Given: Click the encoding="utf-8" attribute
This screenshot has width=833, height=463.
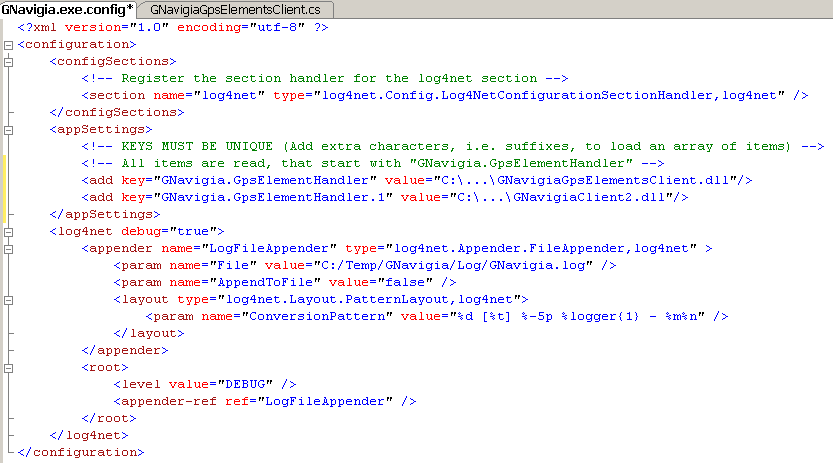Looking at the screenshot, I should [x=241, y=28].
